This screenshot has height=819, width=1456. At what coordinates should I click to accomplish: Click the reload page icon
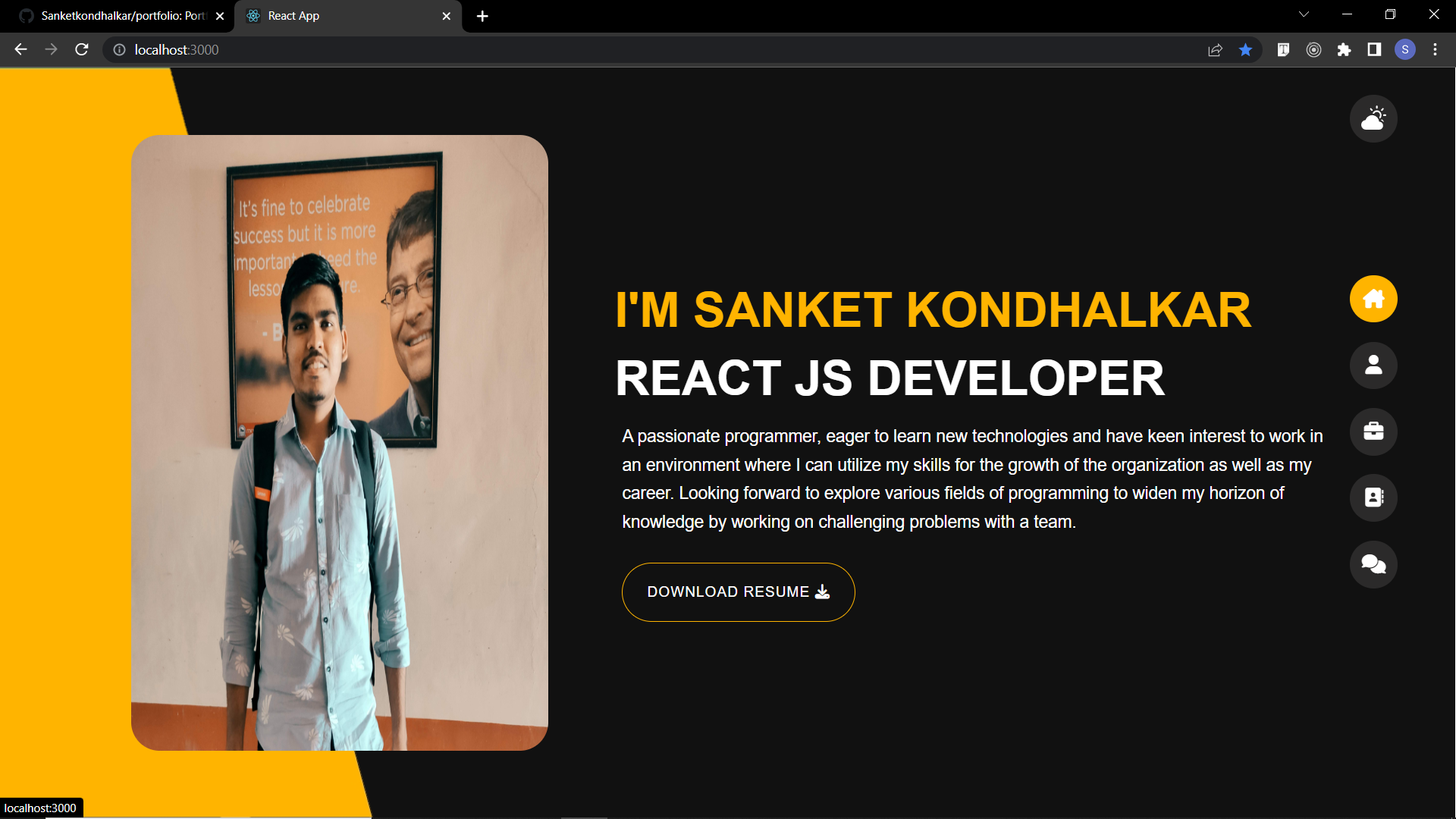click(x=81, y=49)
